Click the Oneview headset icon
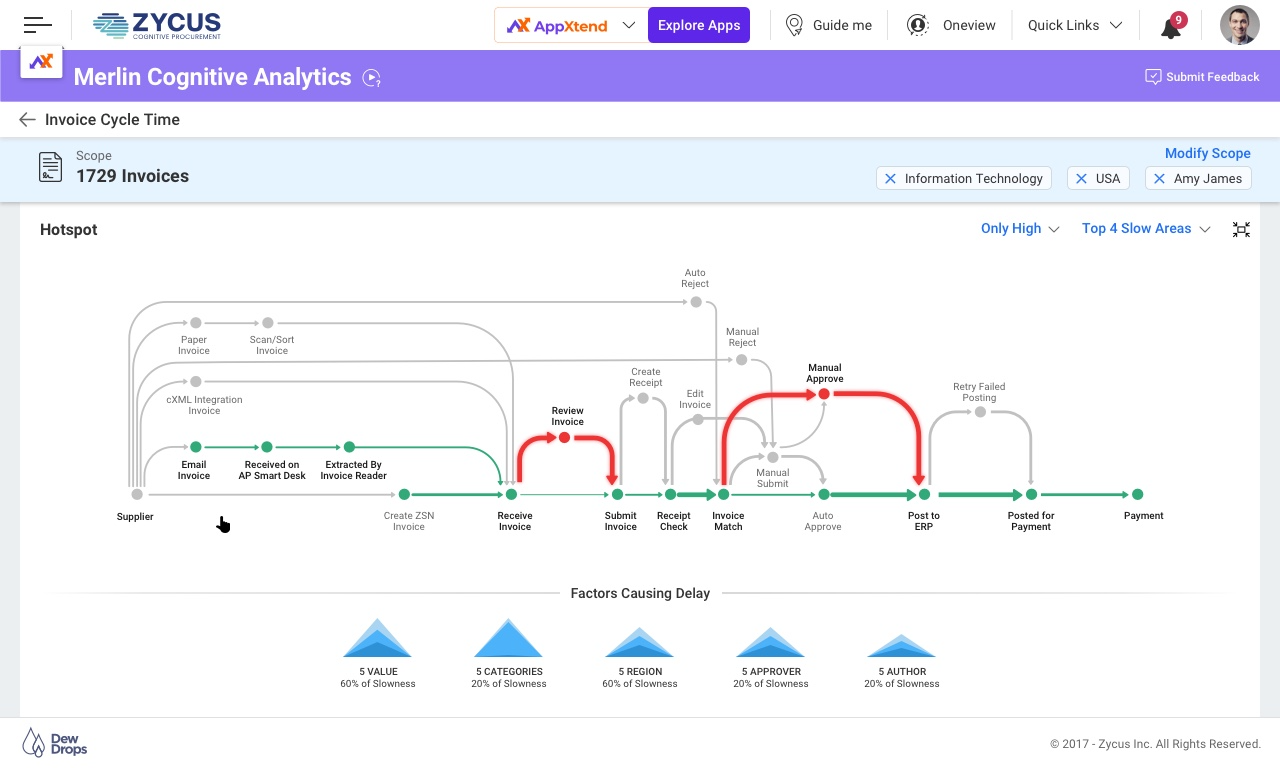 (x=917, y=25)
